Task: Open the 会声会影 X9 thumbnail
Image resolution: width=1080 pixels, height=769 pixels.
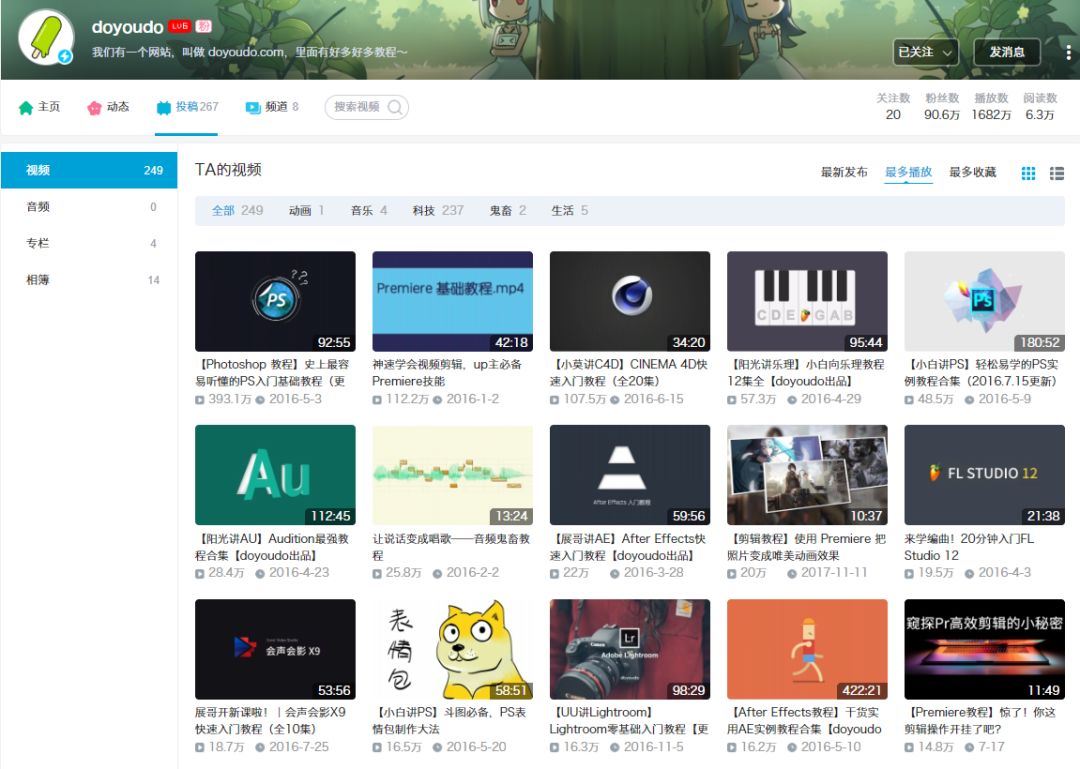Action: click(276, 650)
